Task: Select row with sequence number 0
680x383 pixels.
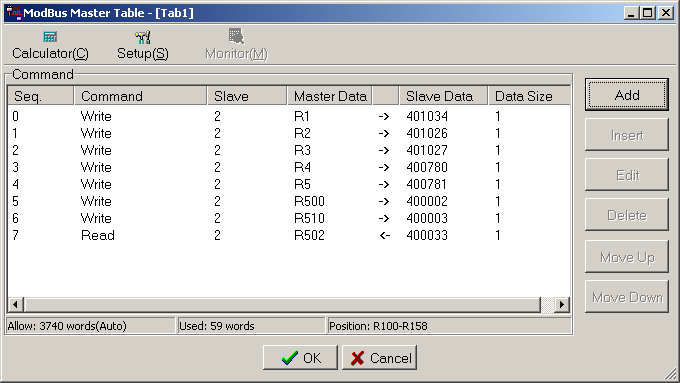Action: (288, 116)
